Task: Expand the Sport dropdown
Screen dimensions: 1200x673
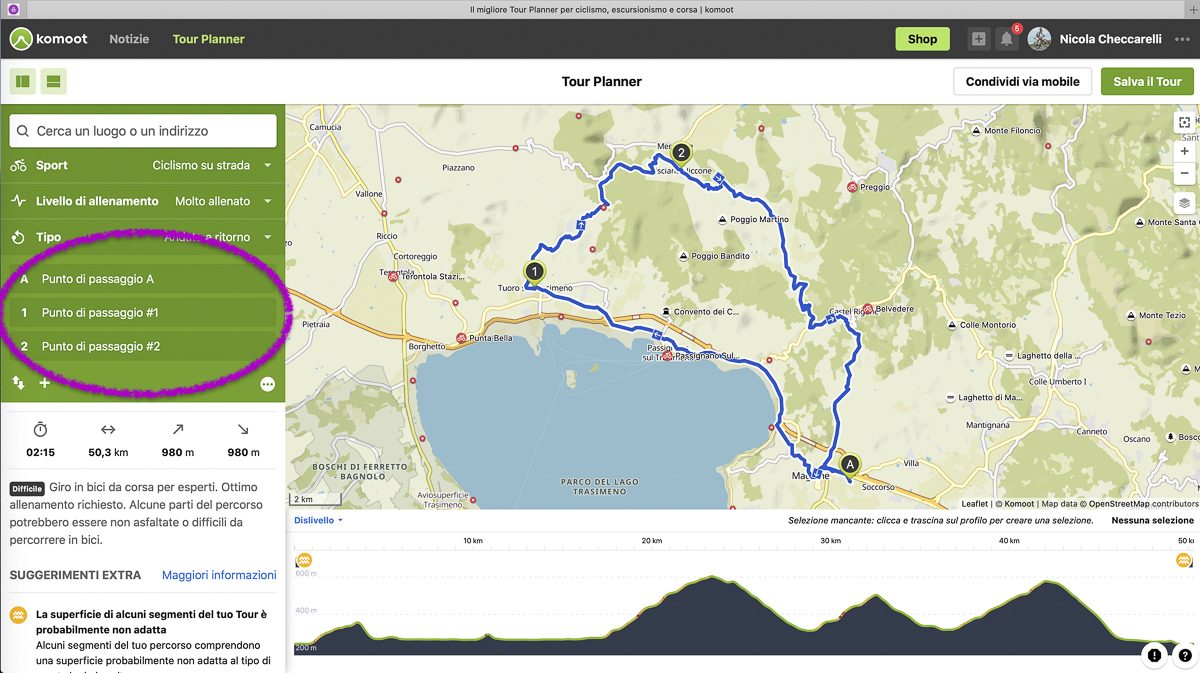Action: (212, 165)
